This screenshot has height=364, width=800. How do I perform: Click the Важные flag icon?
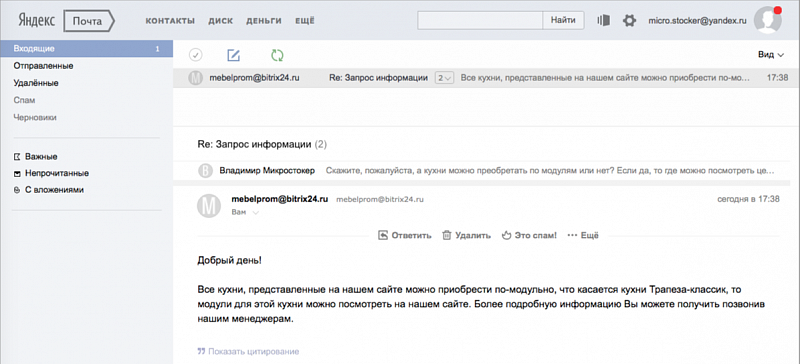tap(17, 157)
